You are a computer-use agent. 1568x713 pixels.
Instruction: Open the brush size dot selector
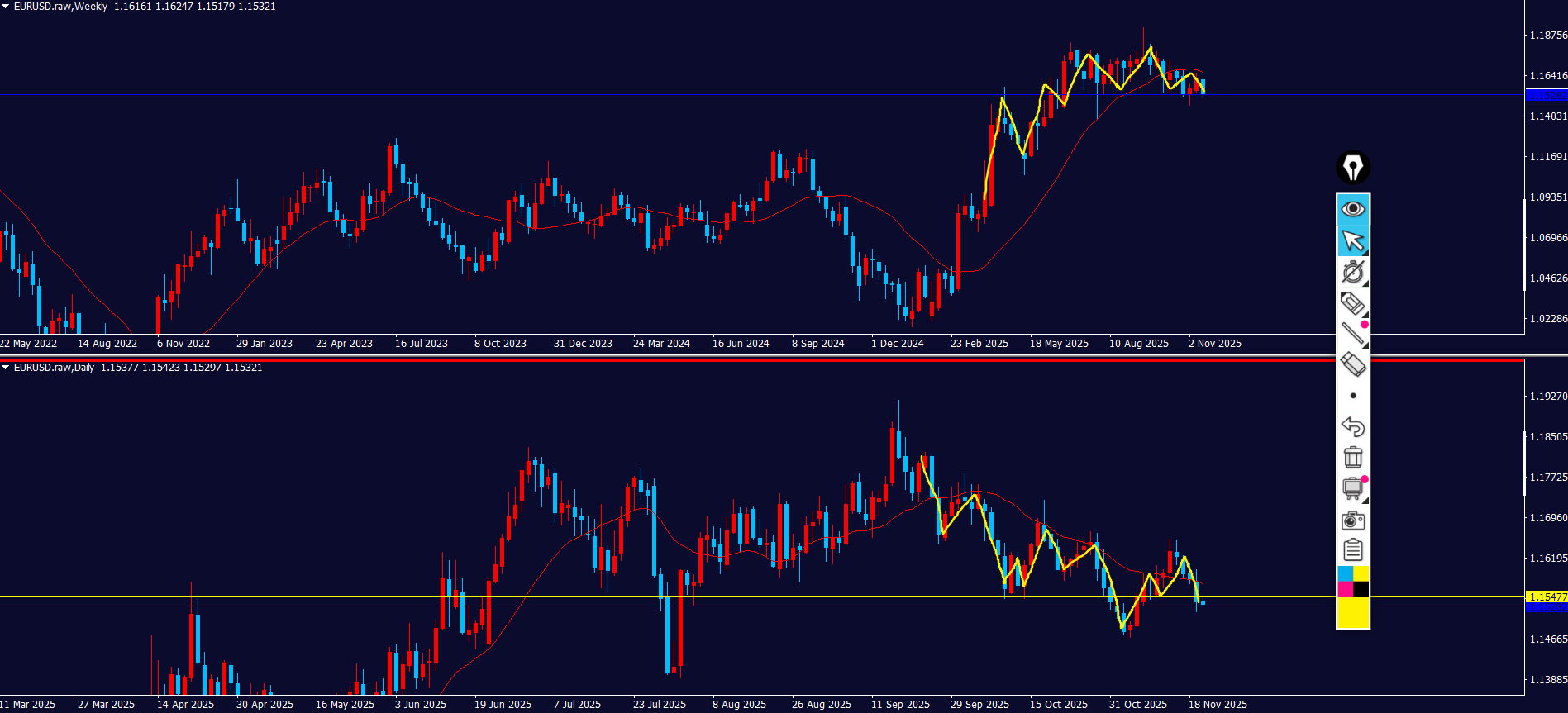(x=1352, y=396)
